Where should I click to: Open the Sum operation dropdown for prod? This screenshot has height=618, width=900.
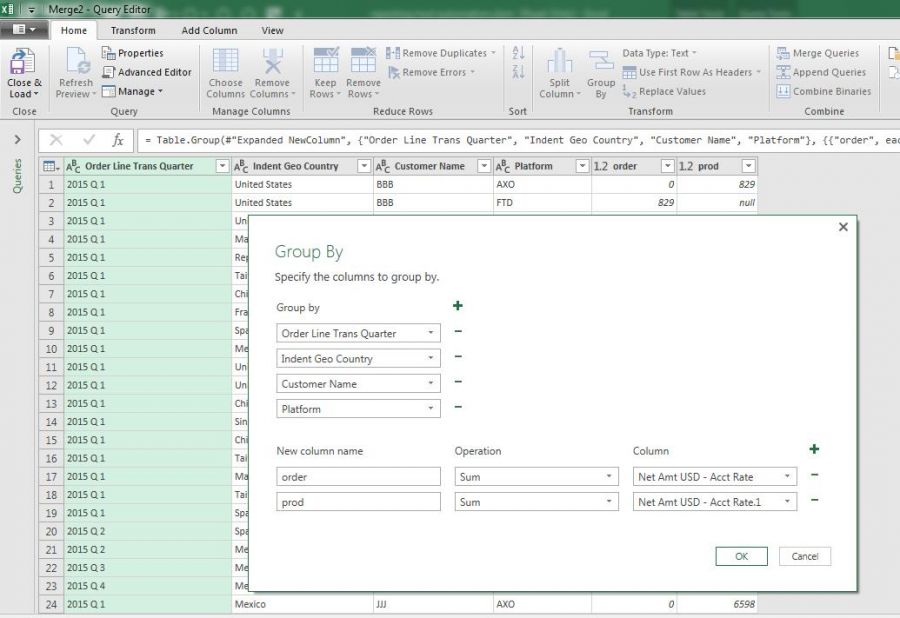pos(608,502)
